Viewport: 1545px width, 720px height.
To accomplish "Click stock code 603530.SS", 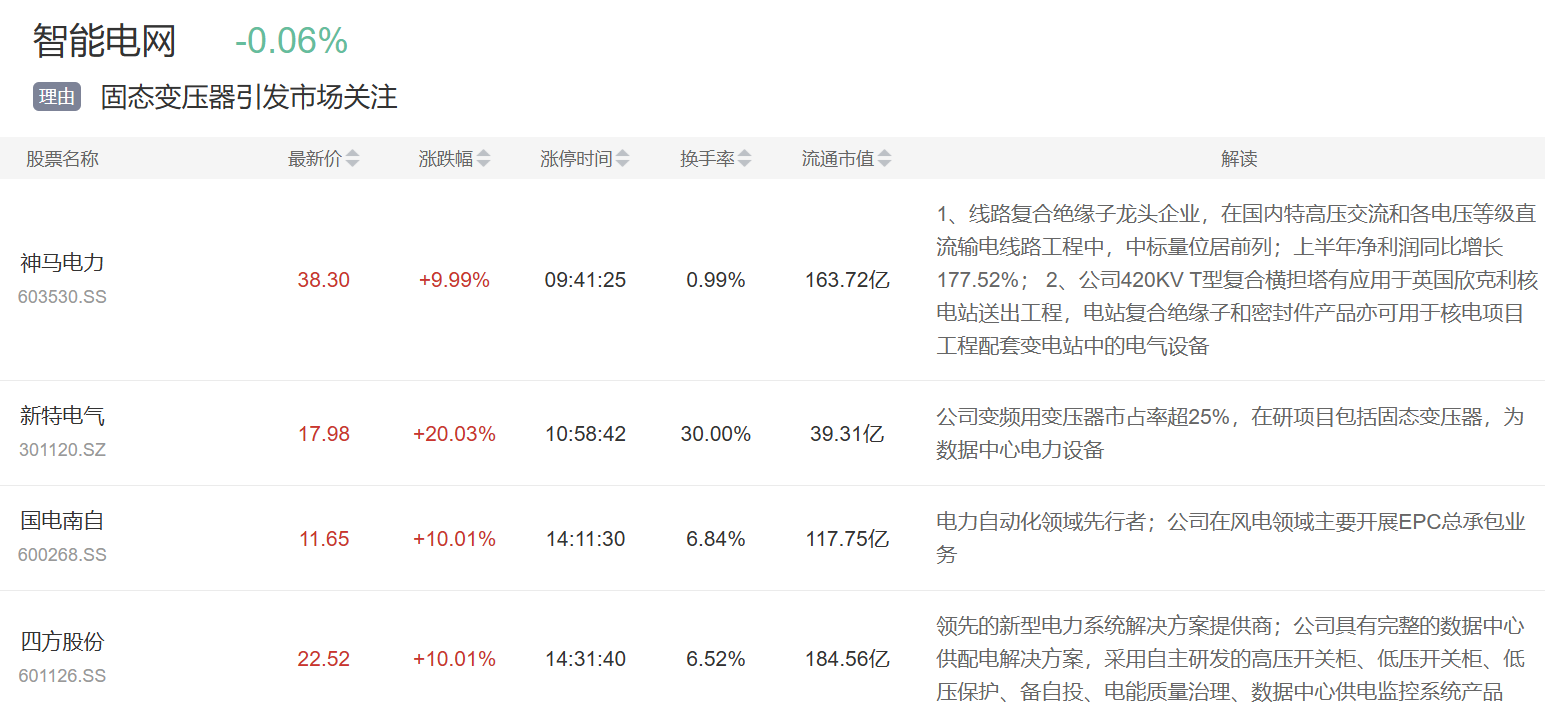I will 62,297.
